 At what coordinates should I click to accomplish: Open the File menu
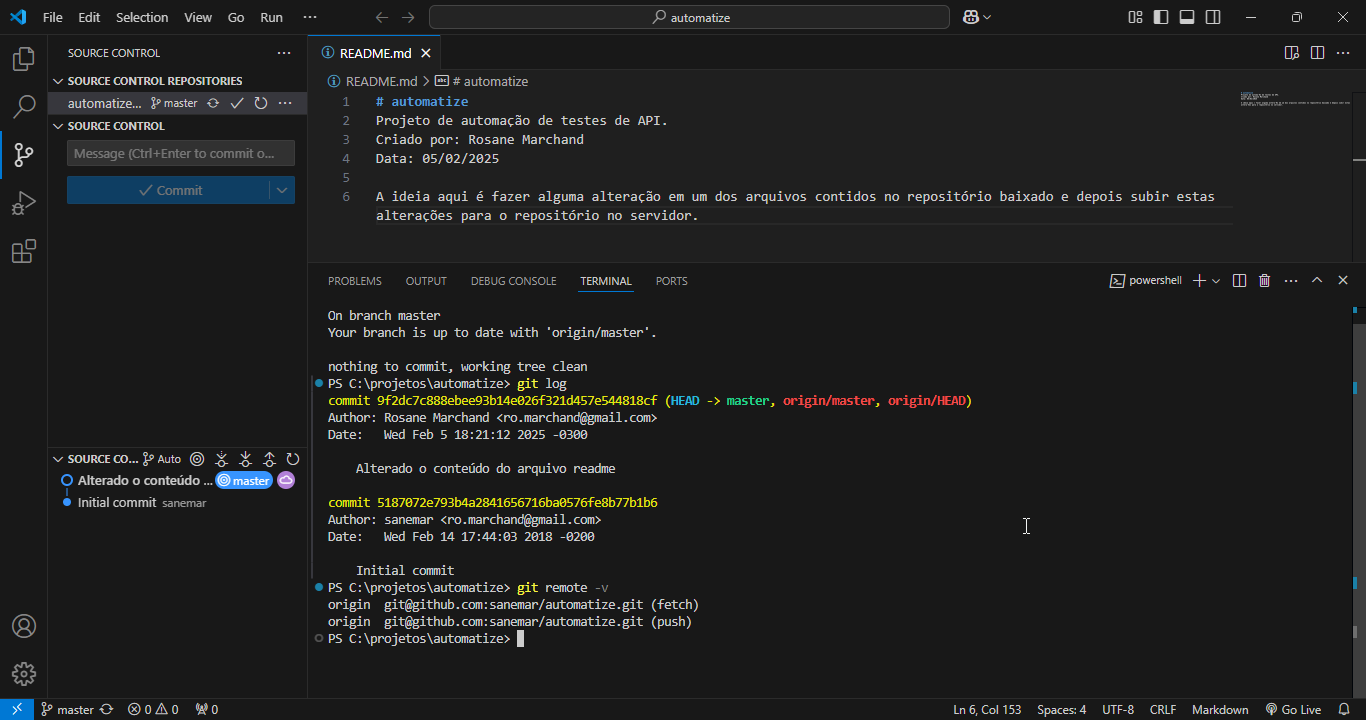click(53, 17)
